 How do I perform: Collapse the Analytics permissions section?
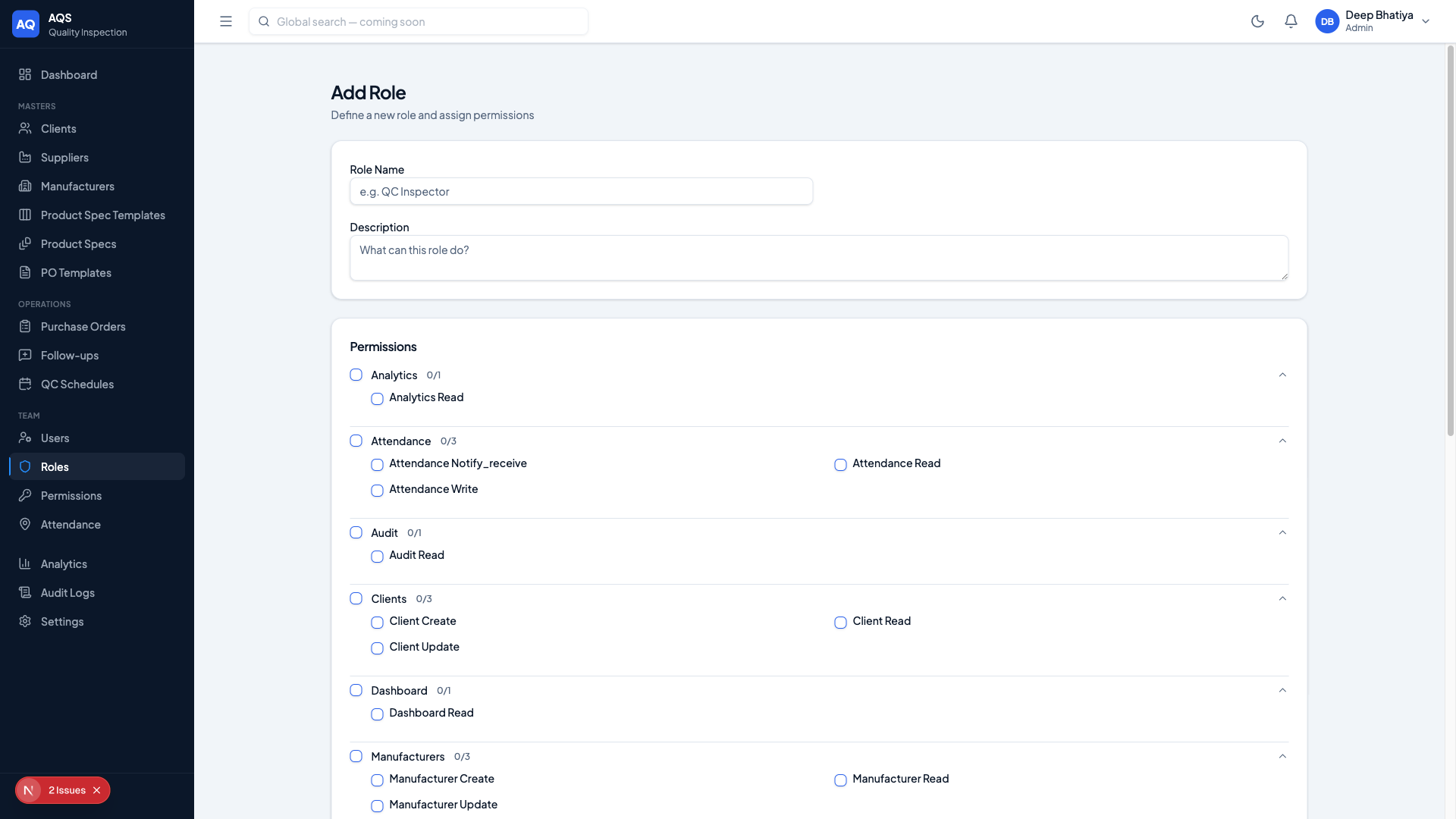(x=1282, y=375)
